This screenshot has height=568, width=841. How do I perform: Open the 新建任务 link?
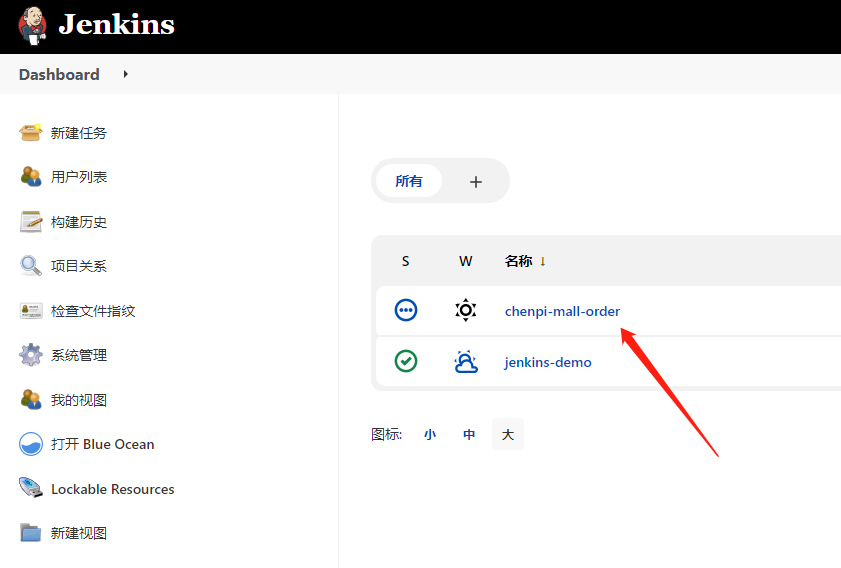tap(79, 133)
